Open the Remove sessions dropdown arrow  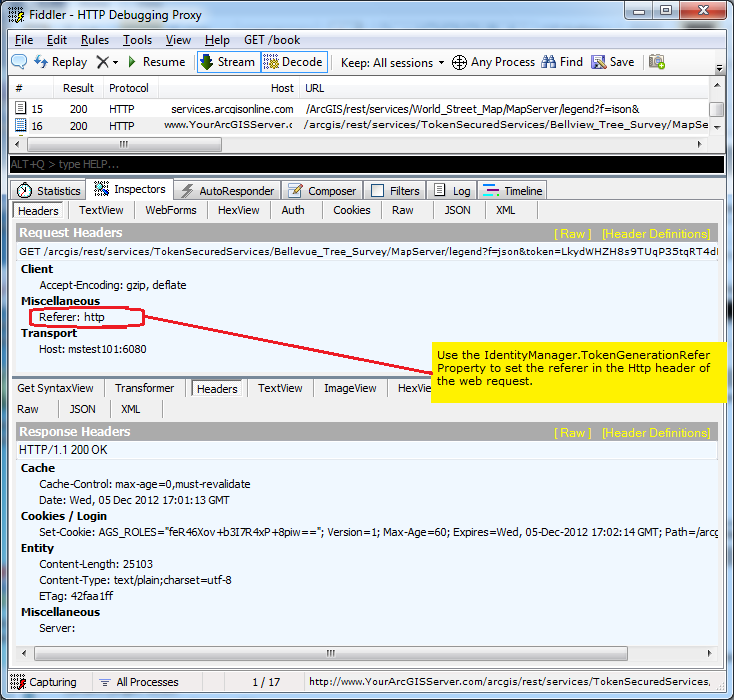[115, 62]
